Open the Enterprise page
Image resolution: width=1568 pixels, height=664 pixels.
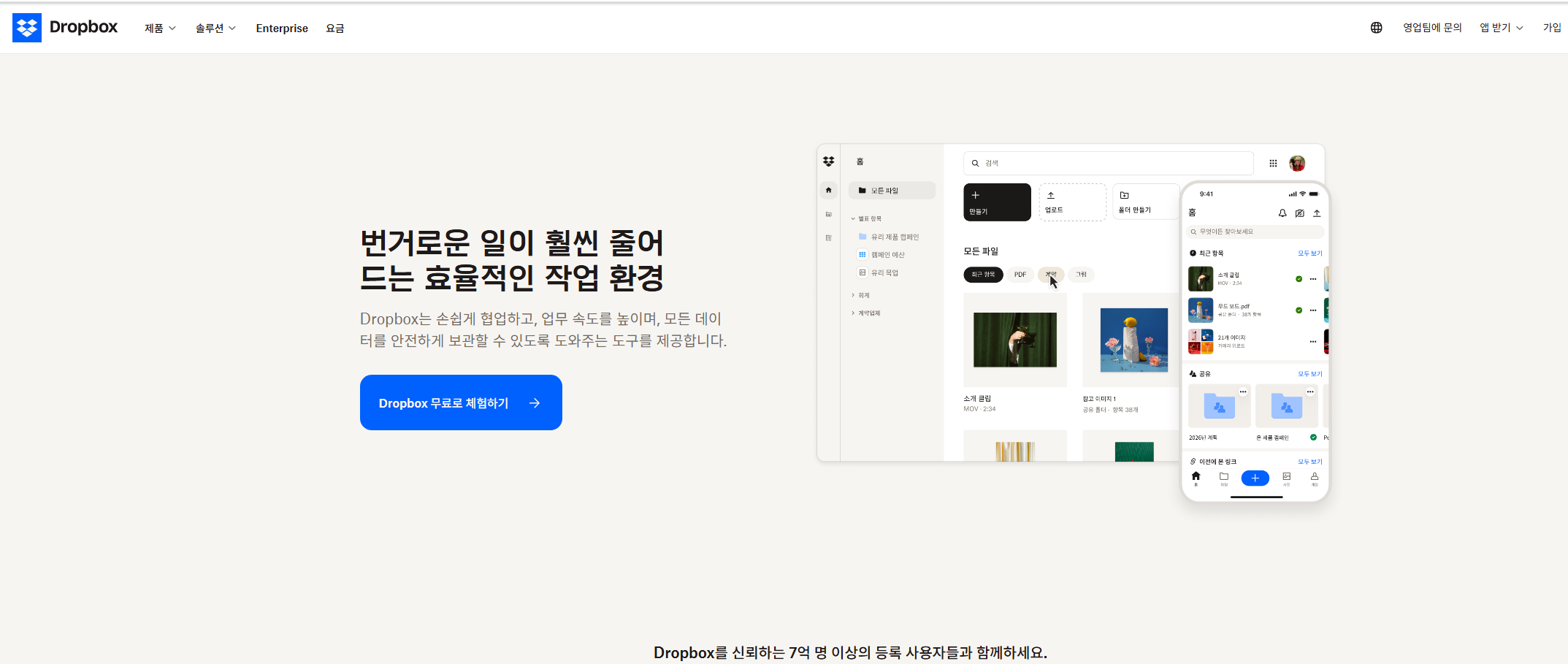282,28
